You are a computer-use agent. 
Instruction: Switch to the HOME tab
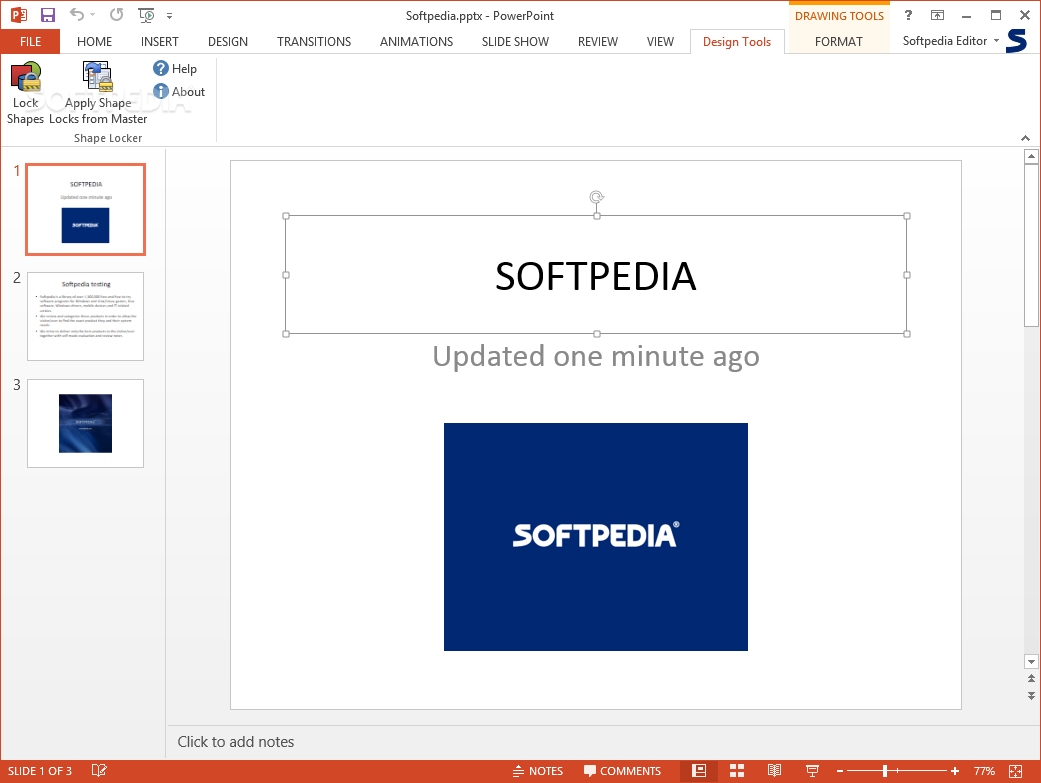tap(94, 41)
